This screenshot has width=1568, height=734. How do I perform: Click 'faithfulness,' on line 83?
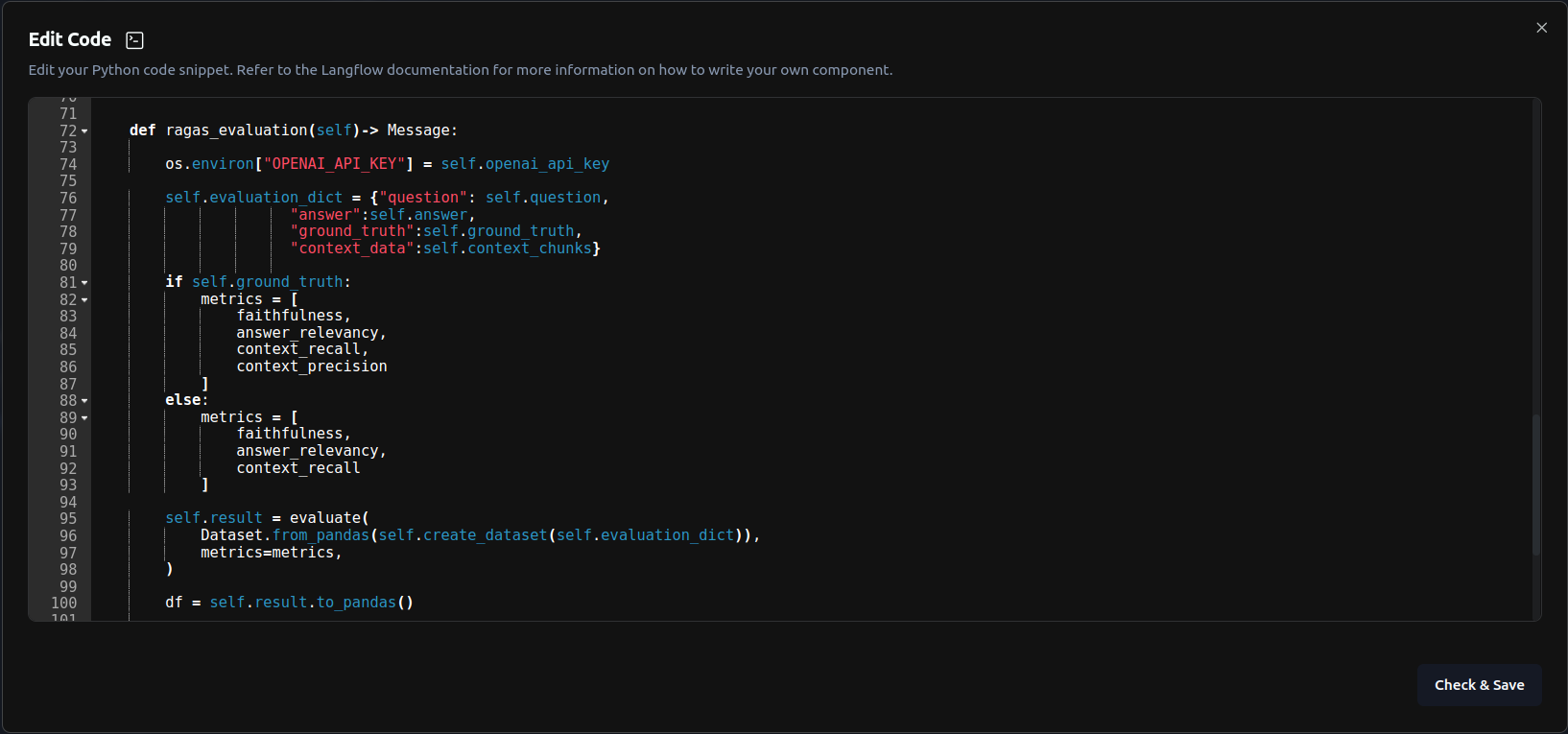point(294,316)
